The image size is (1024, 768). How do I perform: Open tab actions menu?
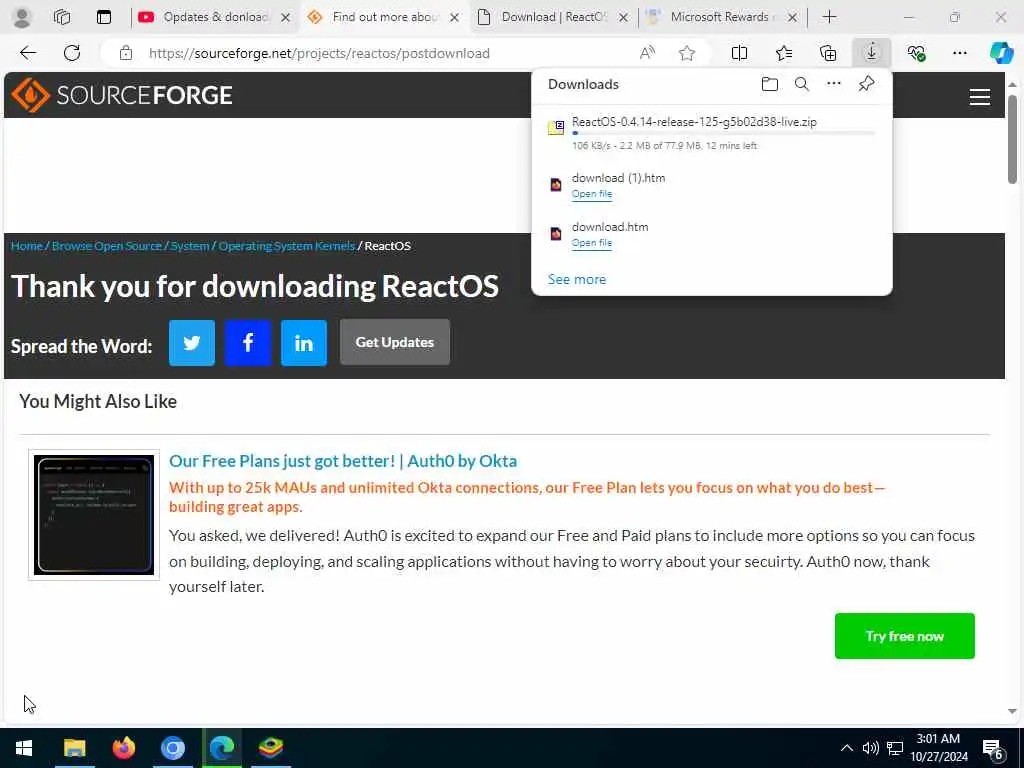point(104,17)
